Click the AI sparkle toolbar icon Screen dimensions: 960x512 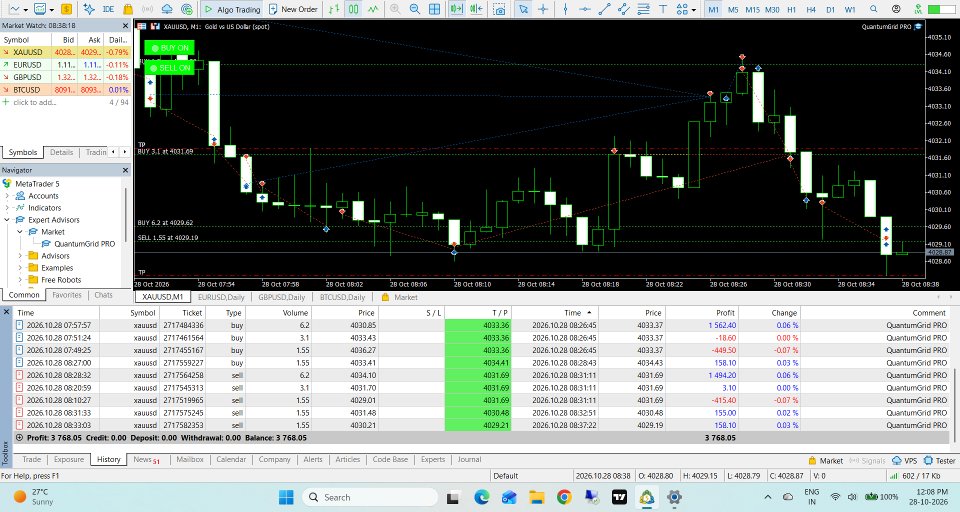[89, 9]
